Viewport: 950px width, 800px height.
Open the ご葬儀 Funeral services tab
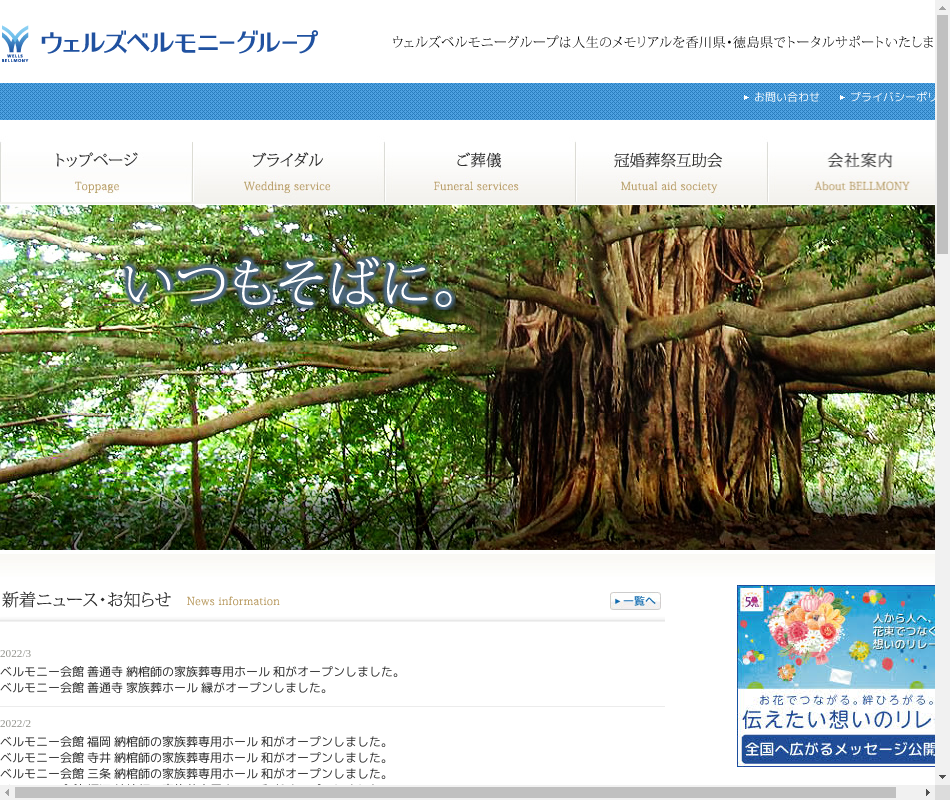click(477, 172)
